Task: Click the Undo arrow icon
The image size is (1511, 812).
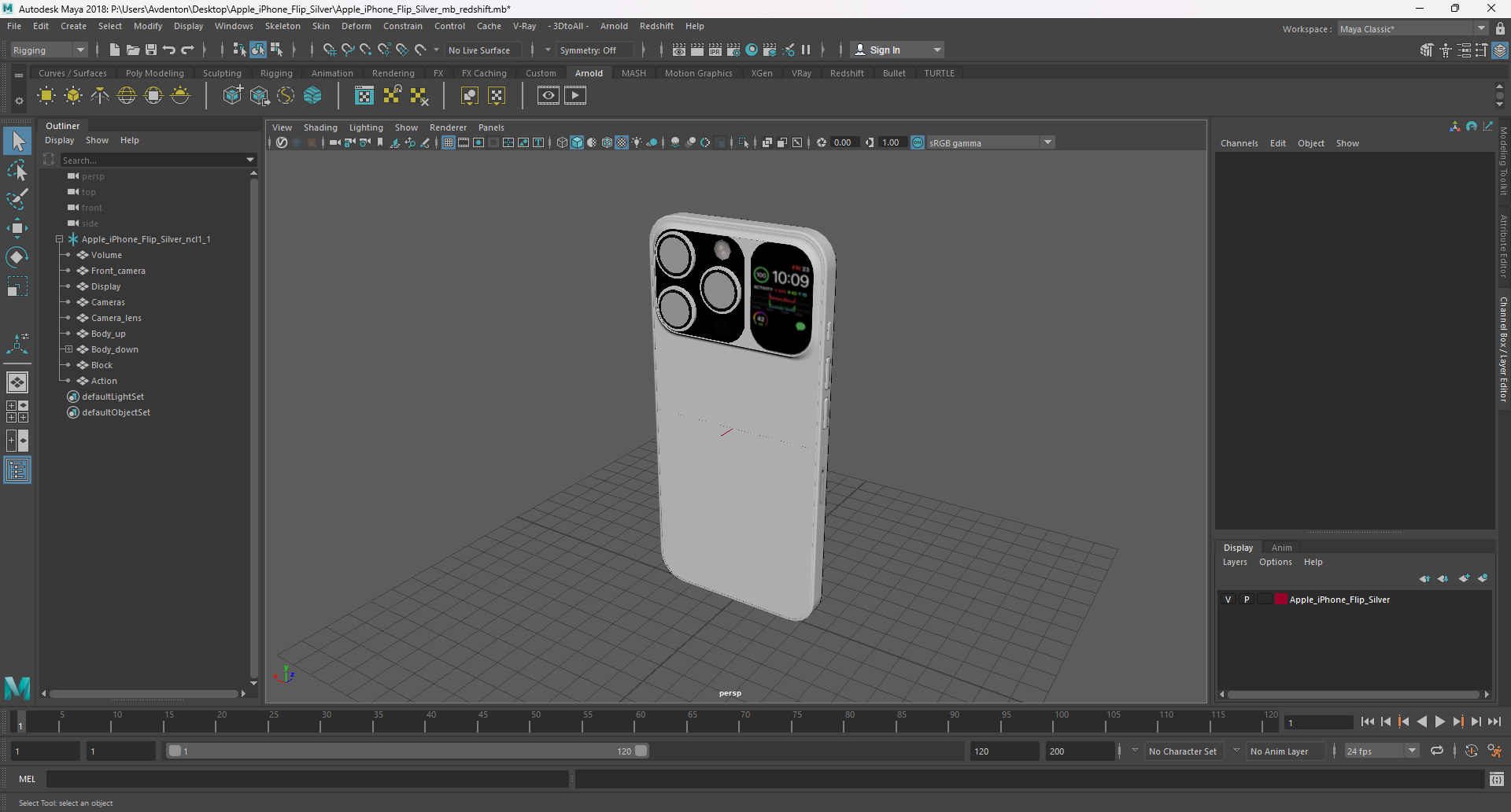Action: tap(169, 50)
